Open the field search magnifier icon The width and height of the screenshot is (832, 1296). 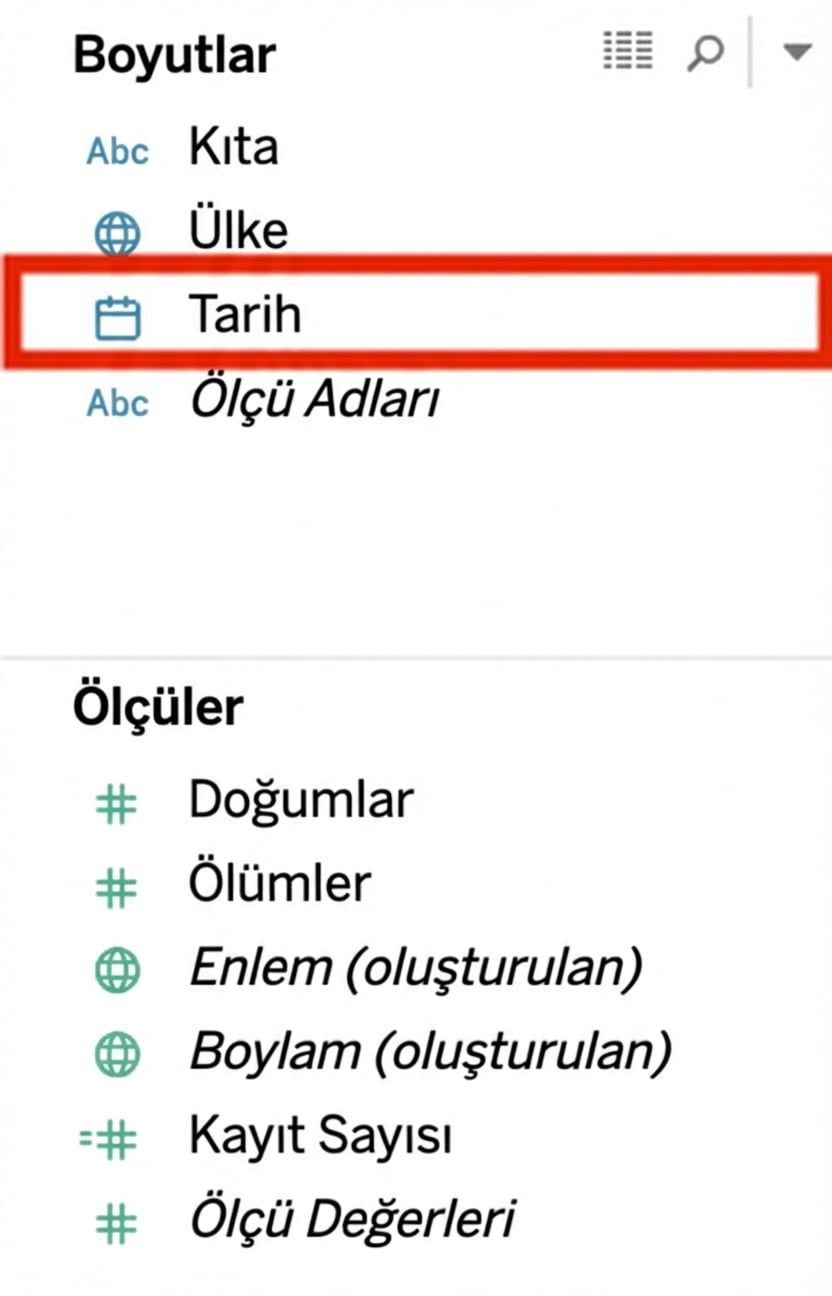click(705, 51)
